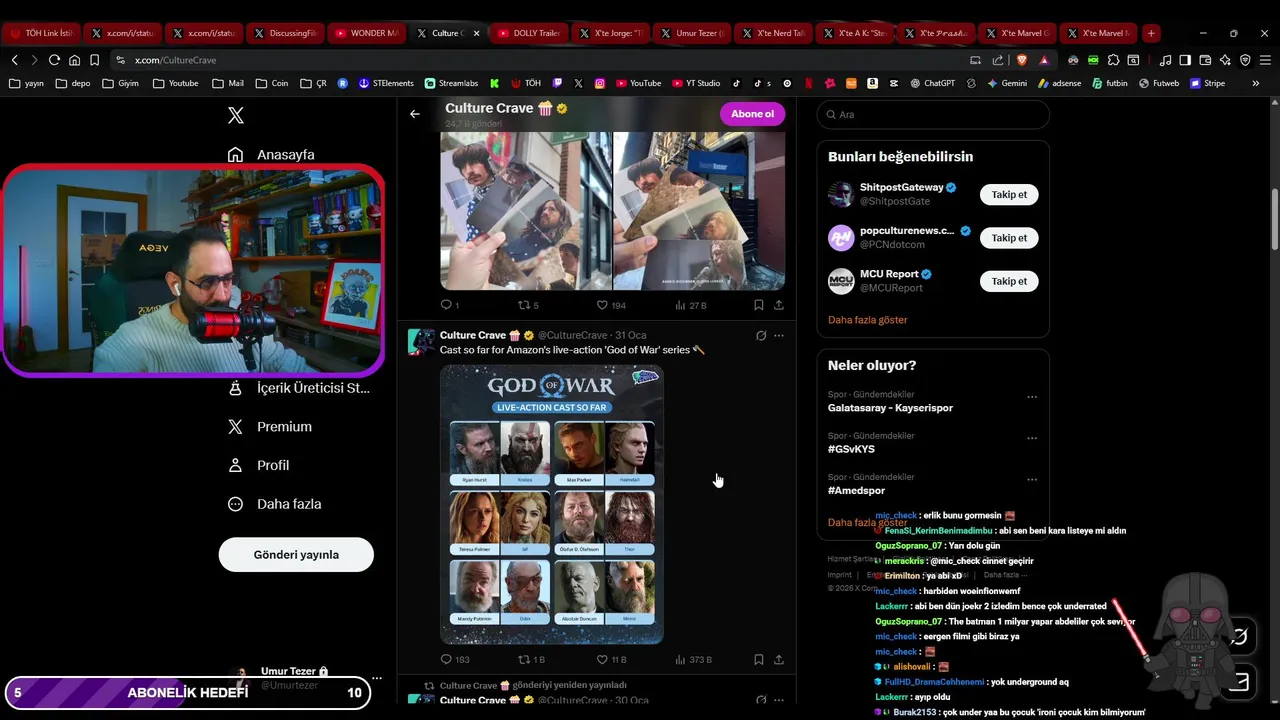1280x720 pixels.
Task: Click the browser home button
Action: coord(74,60)
